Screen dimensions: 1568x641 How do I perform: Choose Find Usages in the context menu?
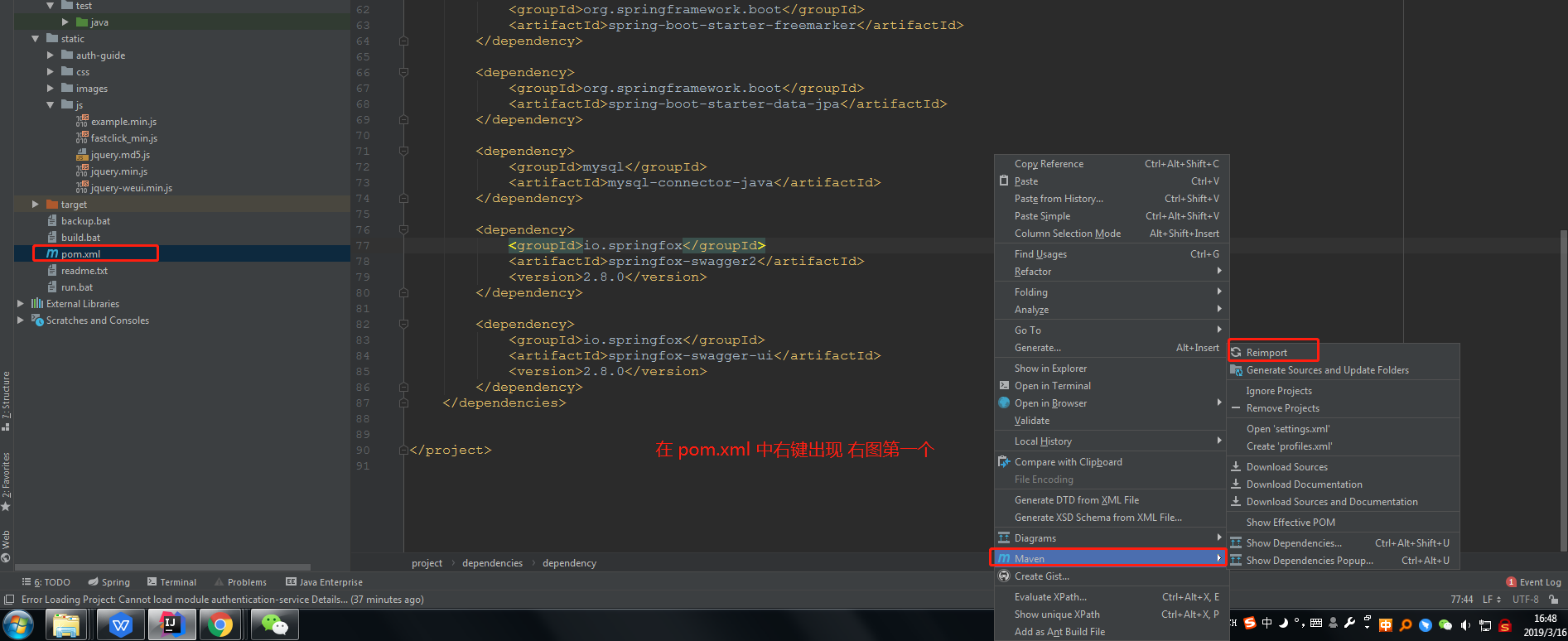coord(1112,254)
